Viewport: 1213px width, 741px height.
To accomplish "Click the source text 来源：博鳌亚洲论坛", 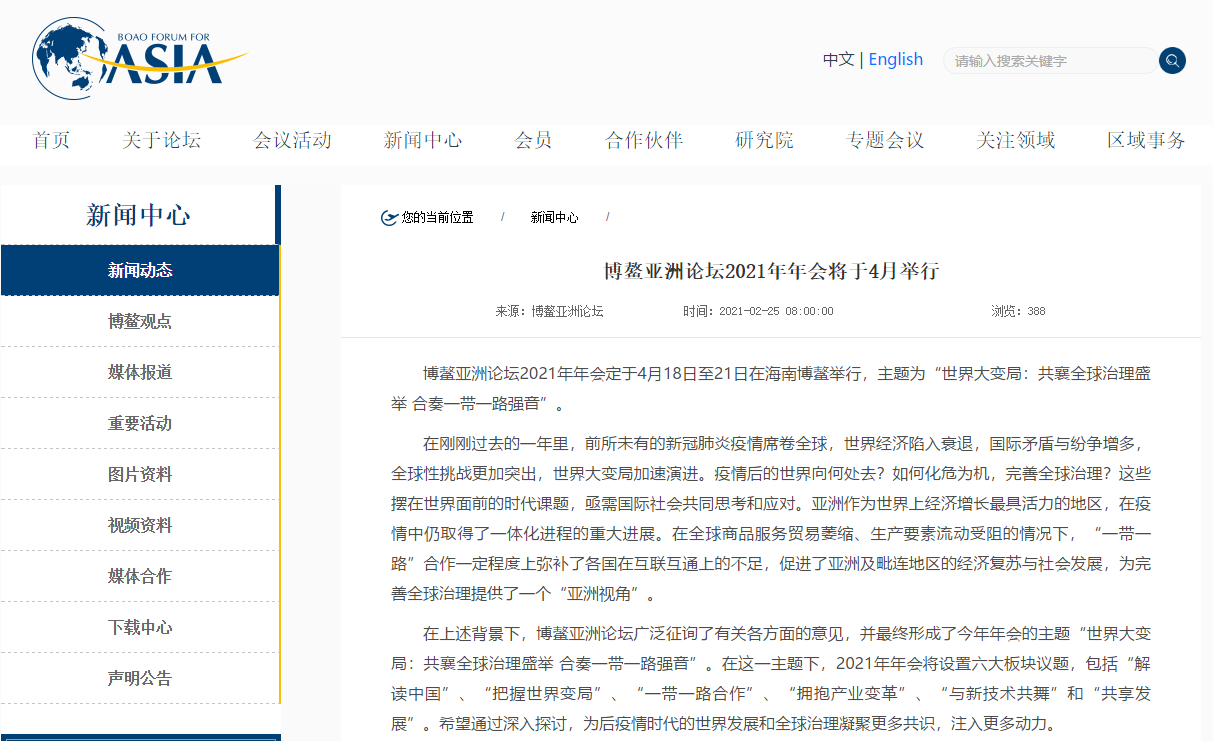I will coord(549,312).
